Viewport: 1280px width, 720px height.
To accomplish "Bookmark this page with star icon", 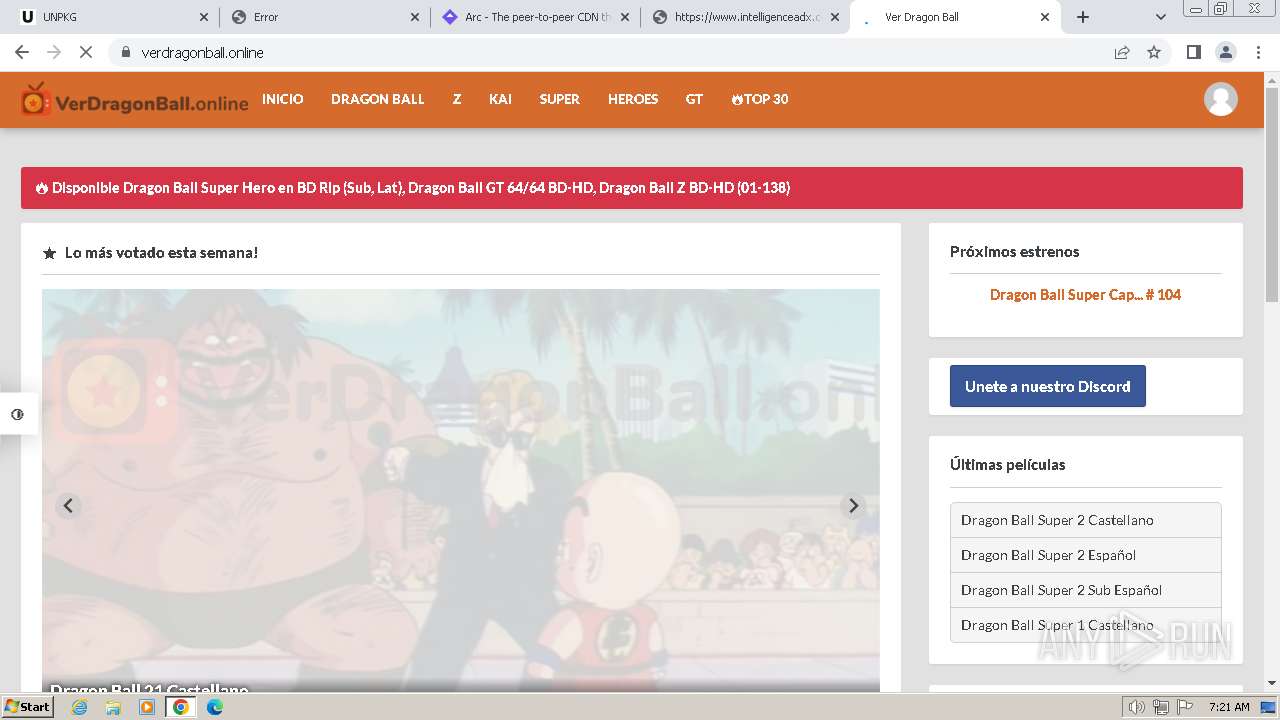I will (x=1154, y=52).
